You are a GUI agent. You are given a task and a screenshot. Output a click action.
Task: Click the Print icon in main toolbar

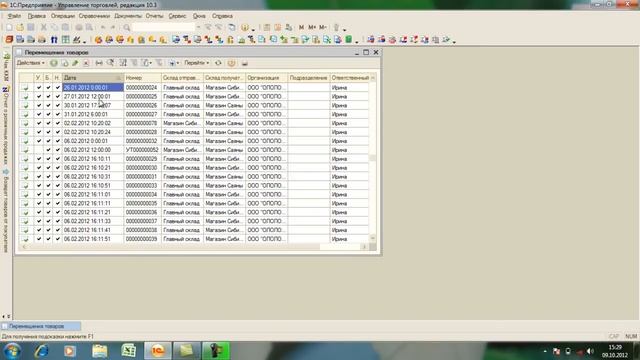(79, 27)
